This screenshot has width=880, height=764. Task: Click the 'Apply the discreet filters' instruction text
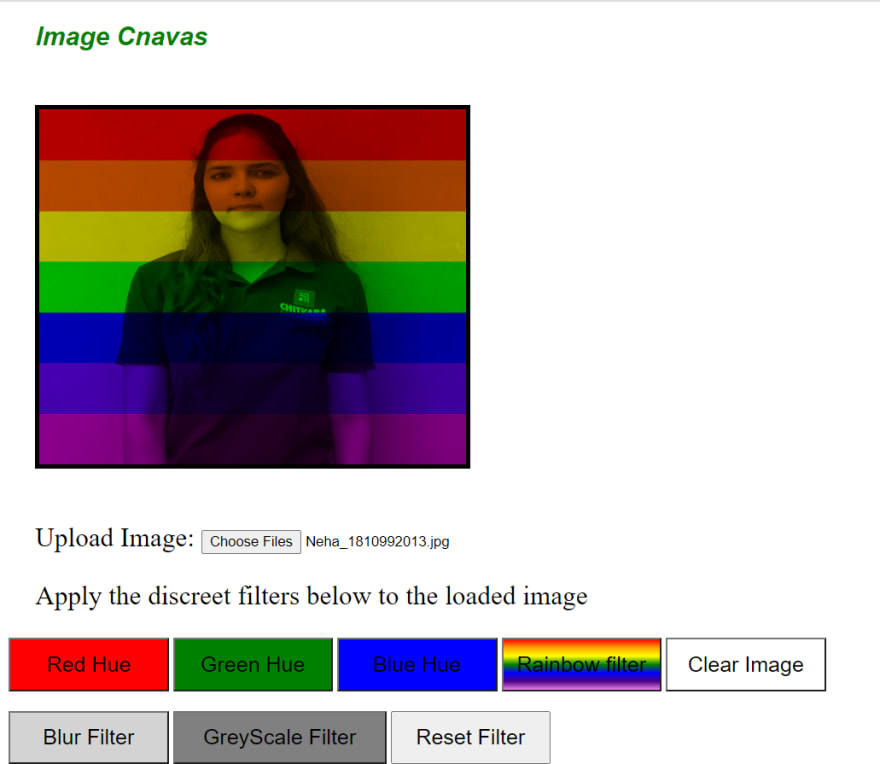311,596
